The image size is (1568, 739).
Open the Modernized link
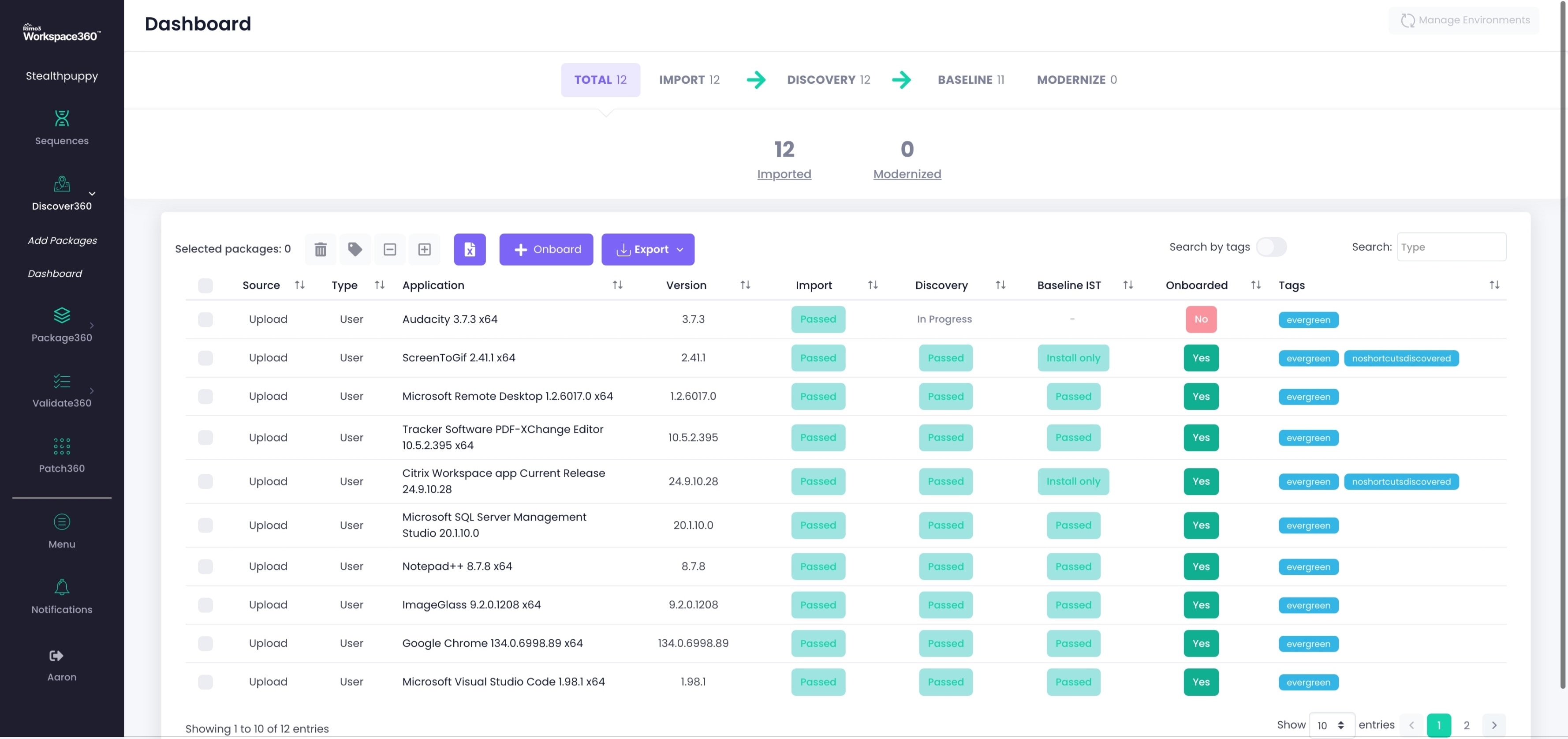(x=907, y=174)
